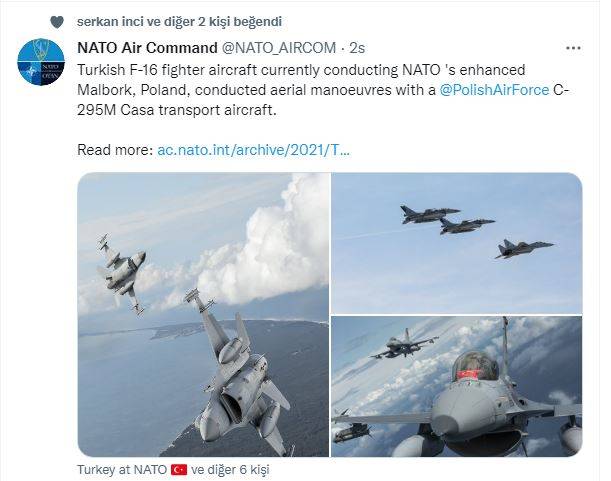
Task: Click the tweet body text to expand
Action: point(323,90)
